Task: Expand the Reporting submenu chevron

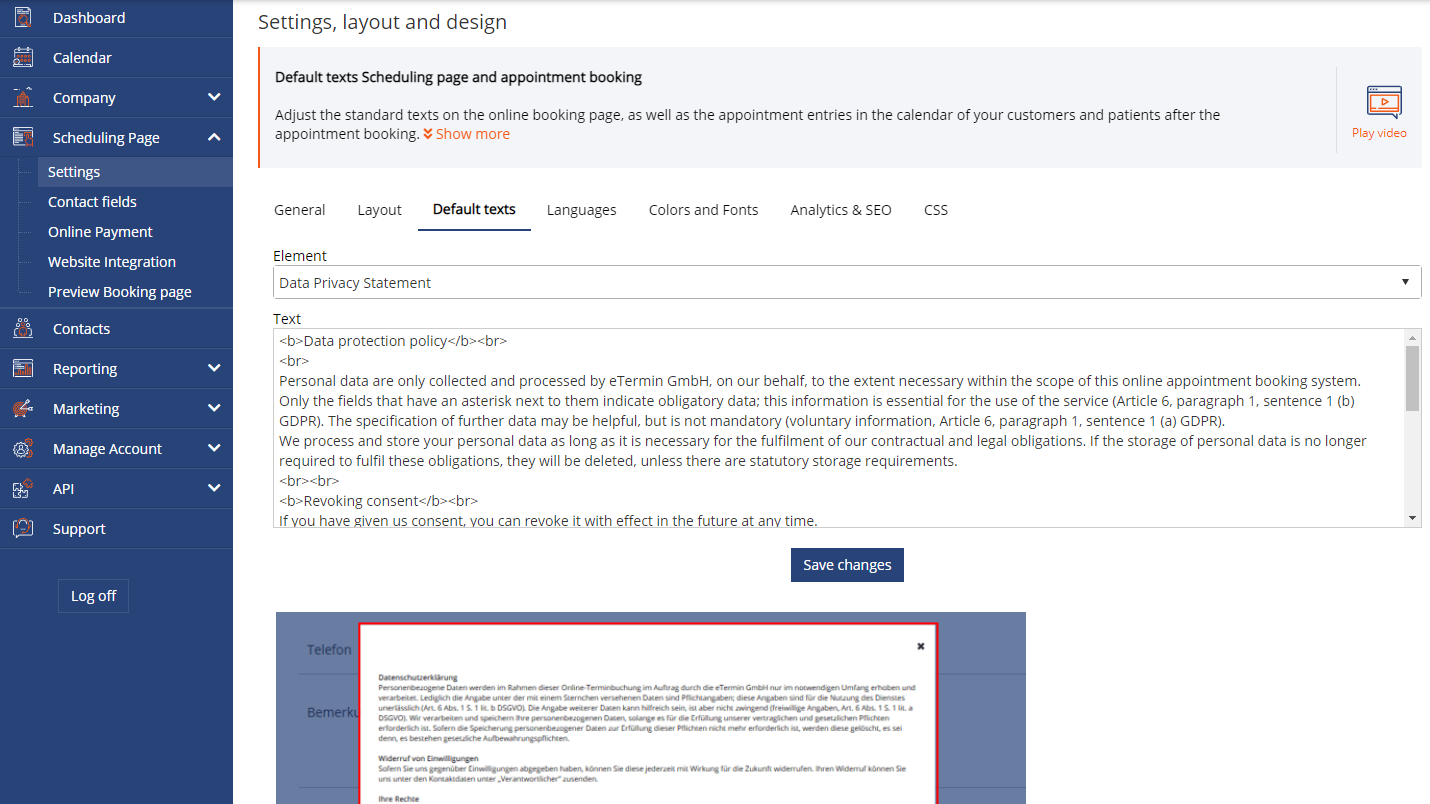Action: pyautogui.click(x=214, y=368)
